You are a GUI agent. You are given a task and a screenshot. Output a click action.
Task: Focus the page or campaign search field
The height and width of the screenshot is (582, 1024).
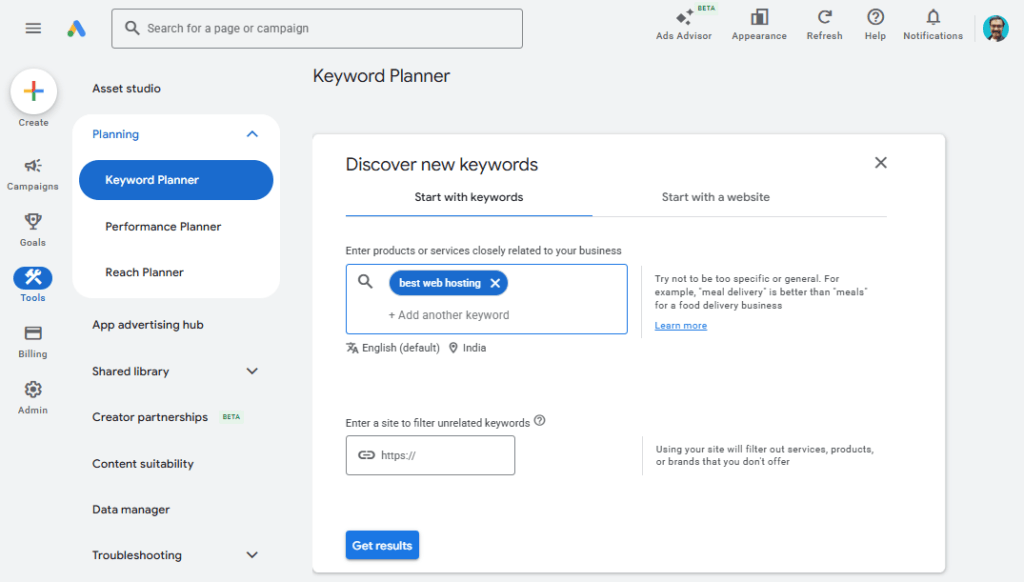317,28
